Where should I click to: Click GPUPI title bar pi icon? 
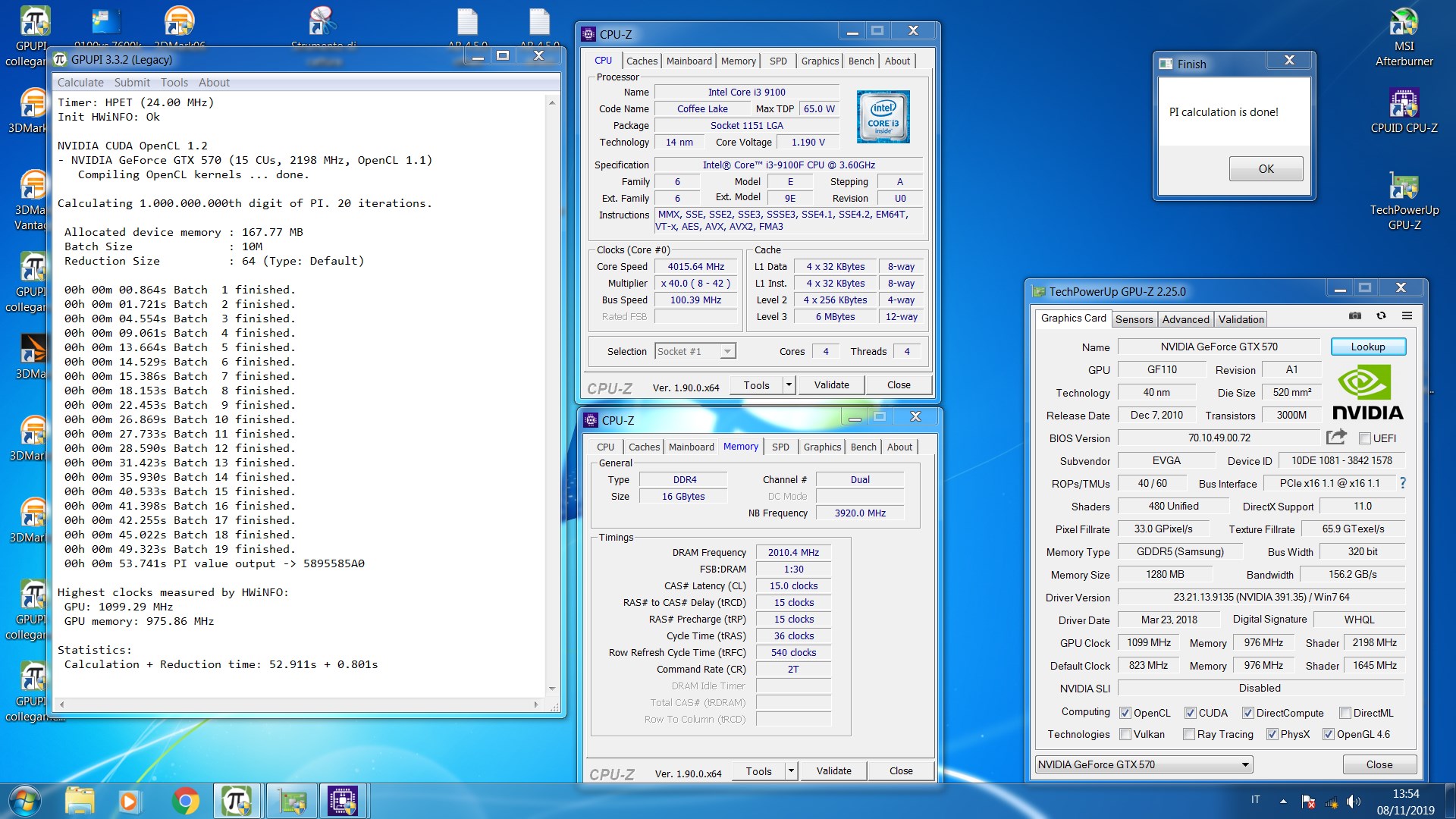(61, 59)
